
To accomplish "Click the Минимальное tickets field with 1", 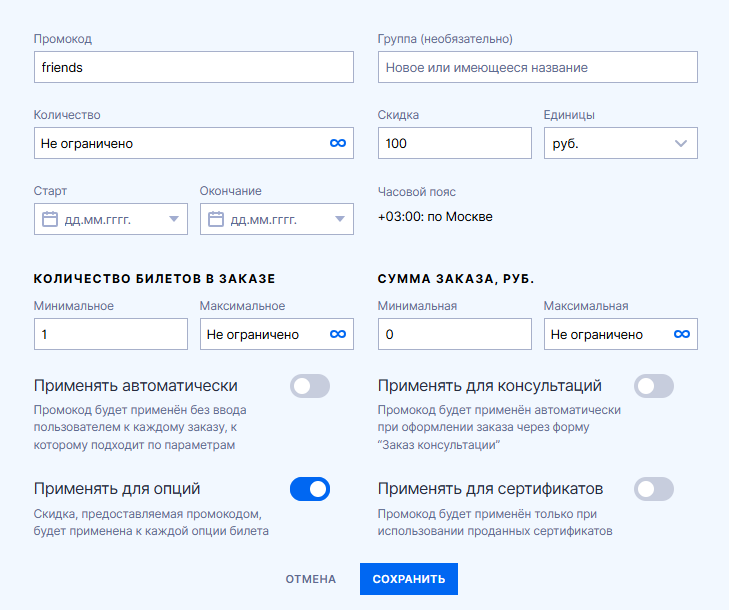I will 111,334.
